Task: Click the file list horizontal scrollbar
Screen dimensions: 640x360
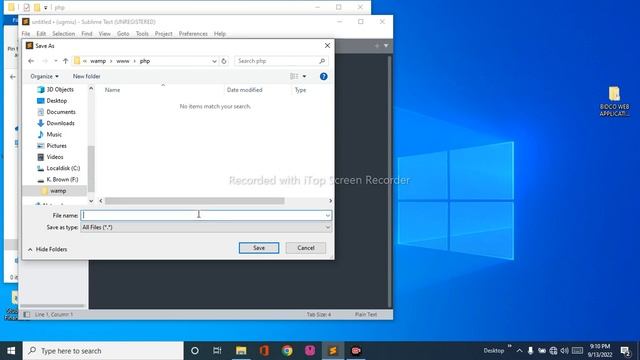Action: (195, 201)
